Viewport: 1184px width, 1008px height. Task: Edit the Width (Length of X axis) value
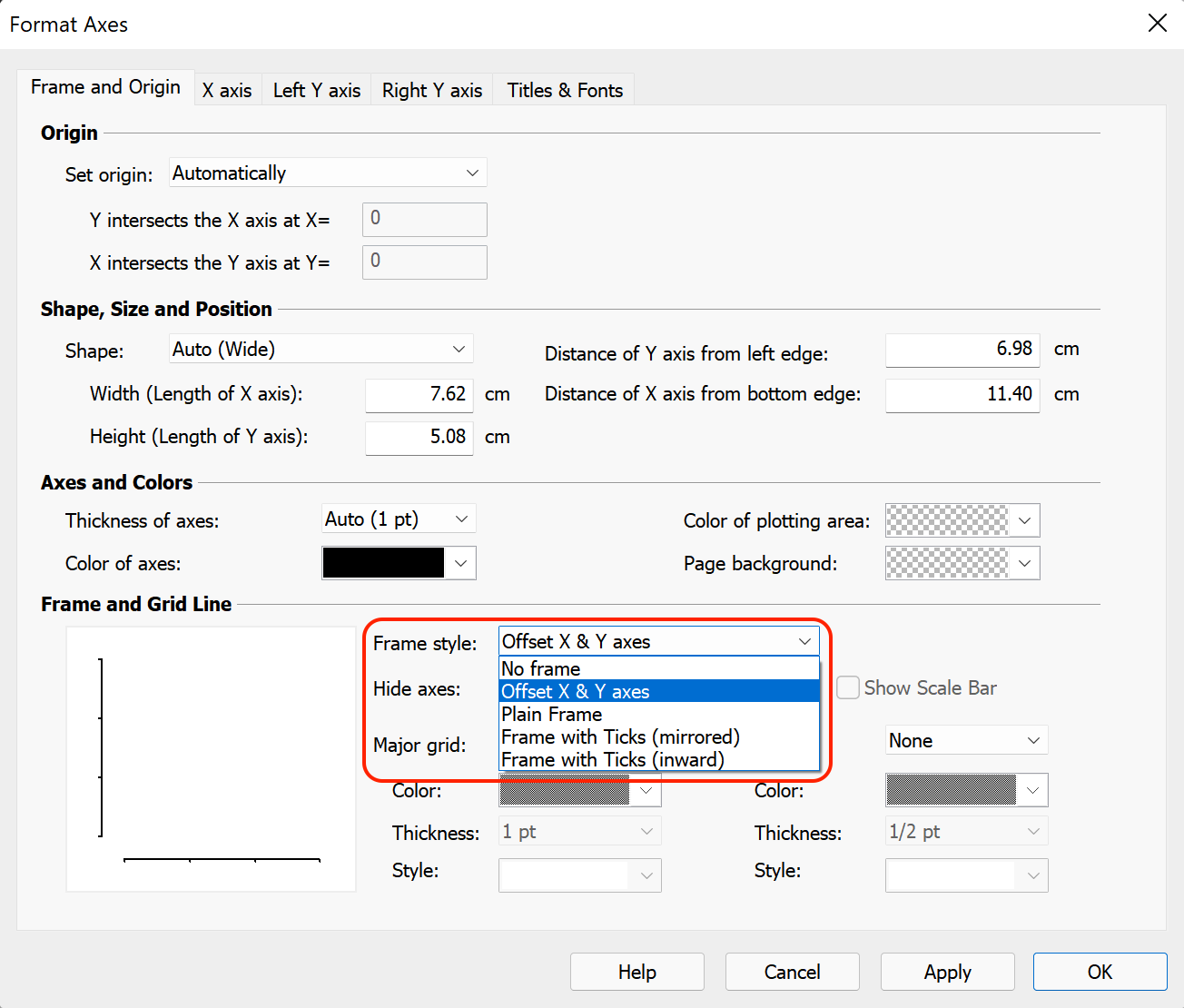(x=419, y=394)
